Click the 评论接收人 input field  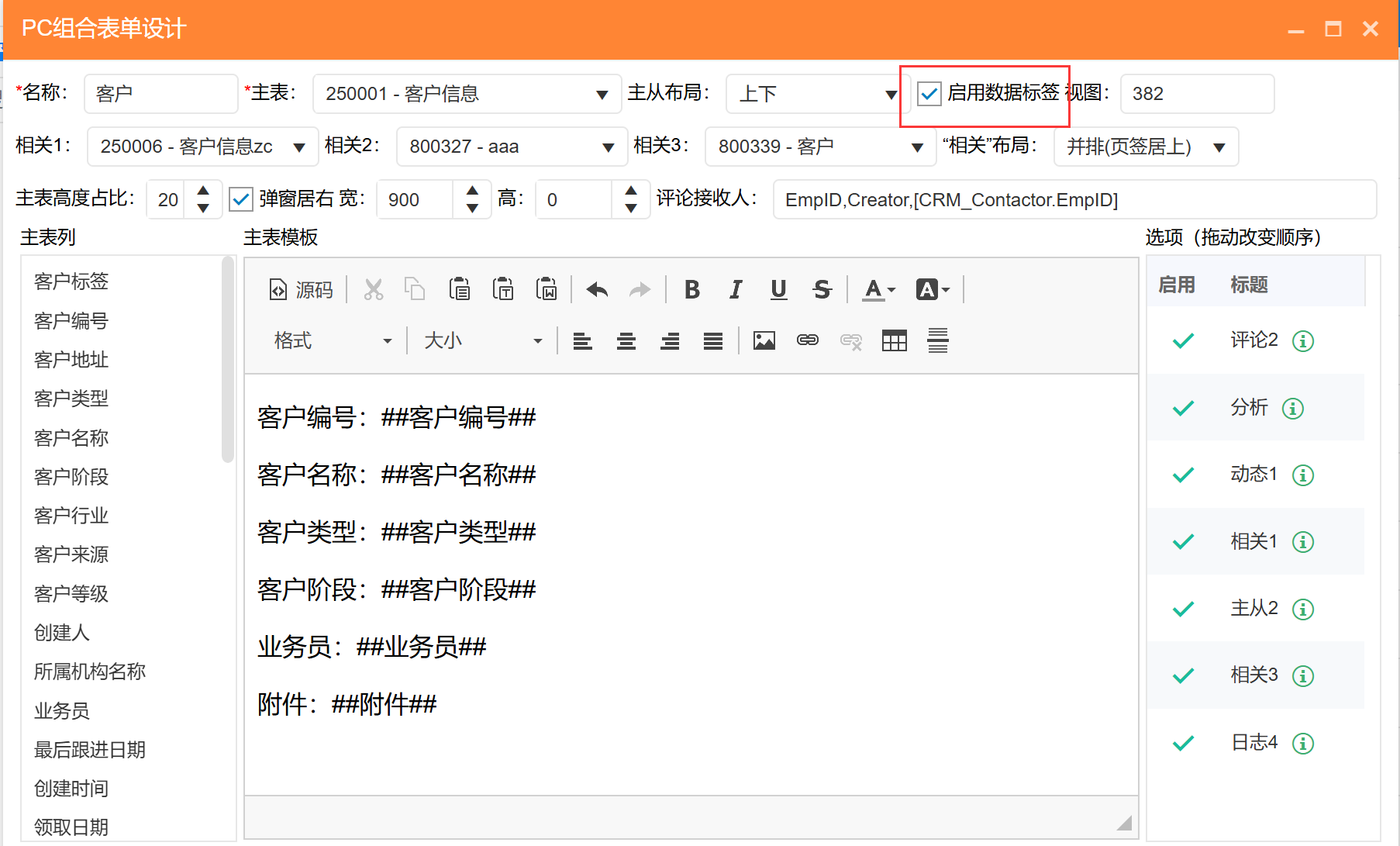[x=1074, y=200]
